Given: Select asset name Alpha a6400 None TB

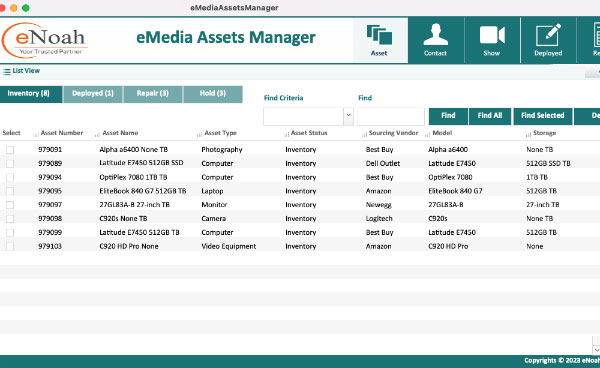Looking at the screenshot, I should pos(134,150).
